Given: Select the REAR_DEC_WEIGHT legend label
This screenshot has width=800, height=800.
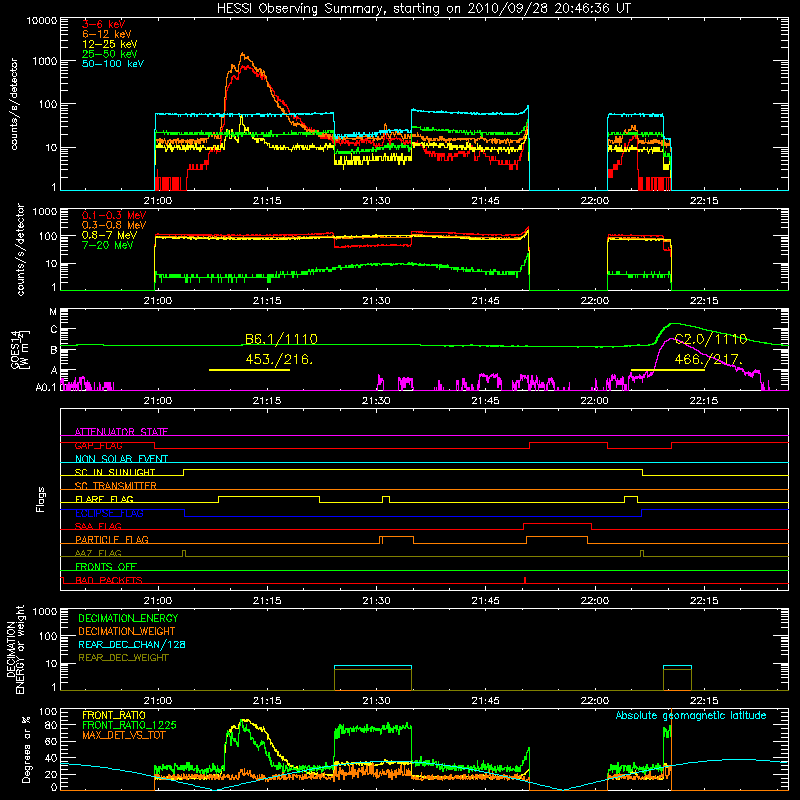Looking at the screenshot, I should coord(123,658).
